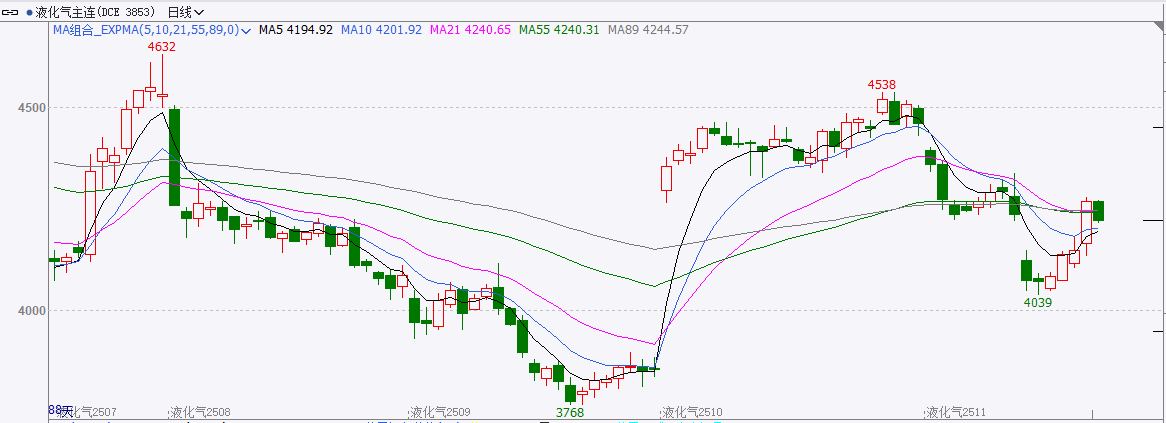This screenshot has width=1166, height=423.
Task: Expand the MA组合_EXPMA indicator dropdown arrow
Action: [246, 31]
